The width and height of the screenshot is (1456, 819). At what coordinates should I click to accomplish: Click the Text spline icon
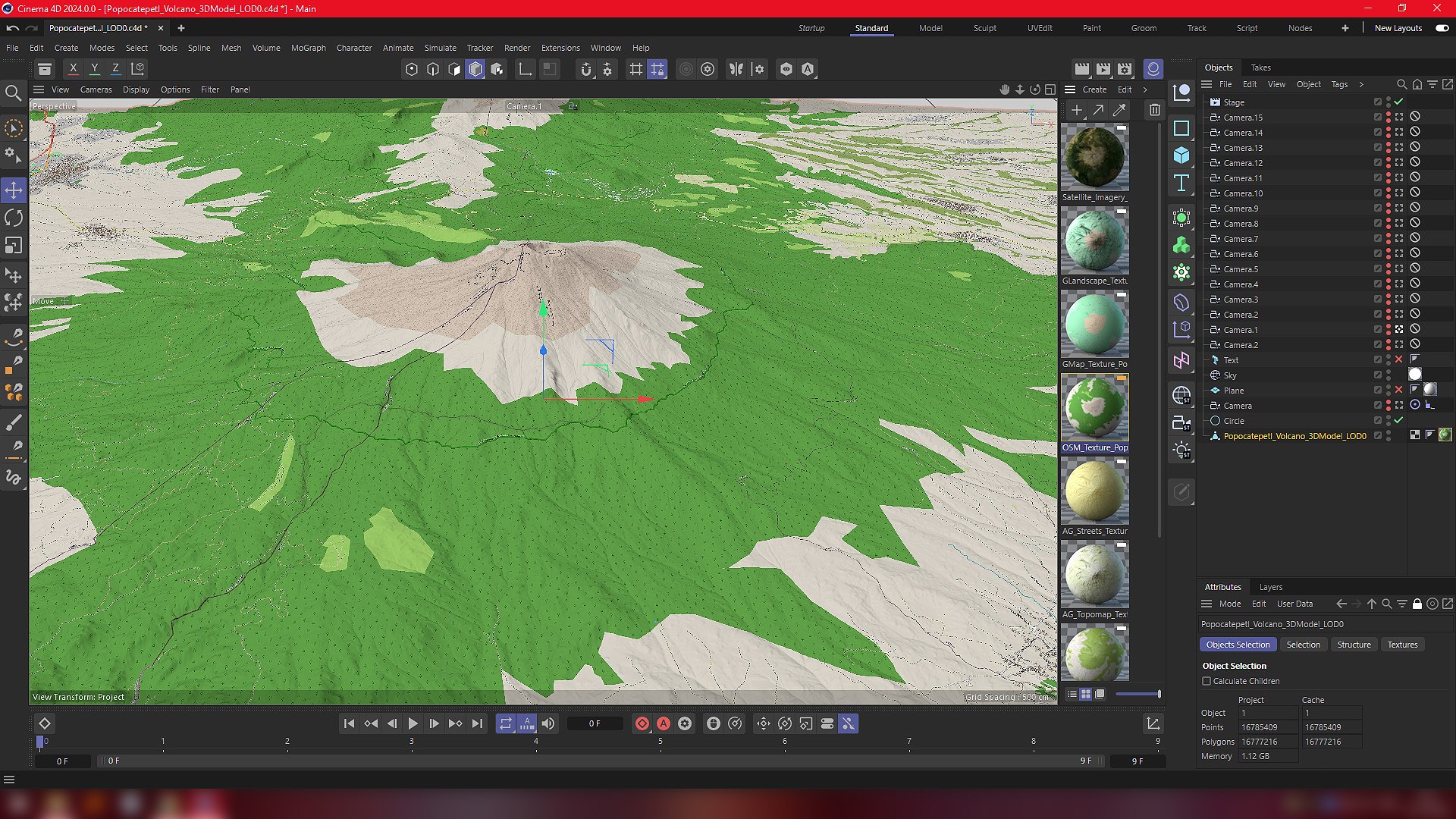(x=1181, y=183)
